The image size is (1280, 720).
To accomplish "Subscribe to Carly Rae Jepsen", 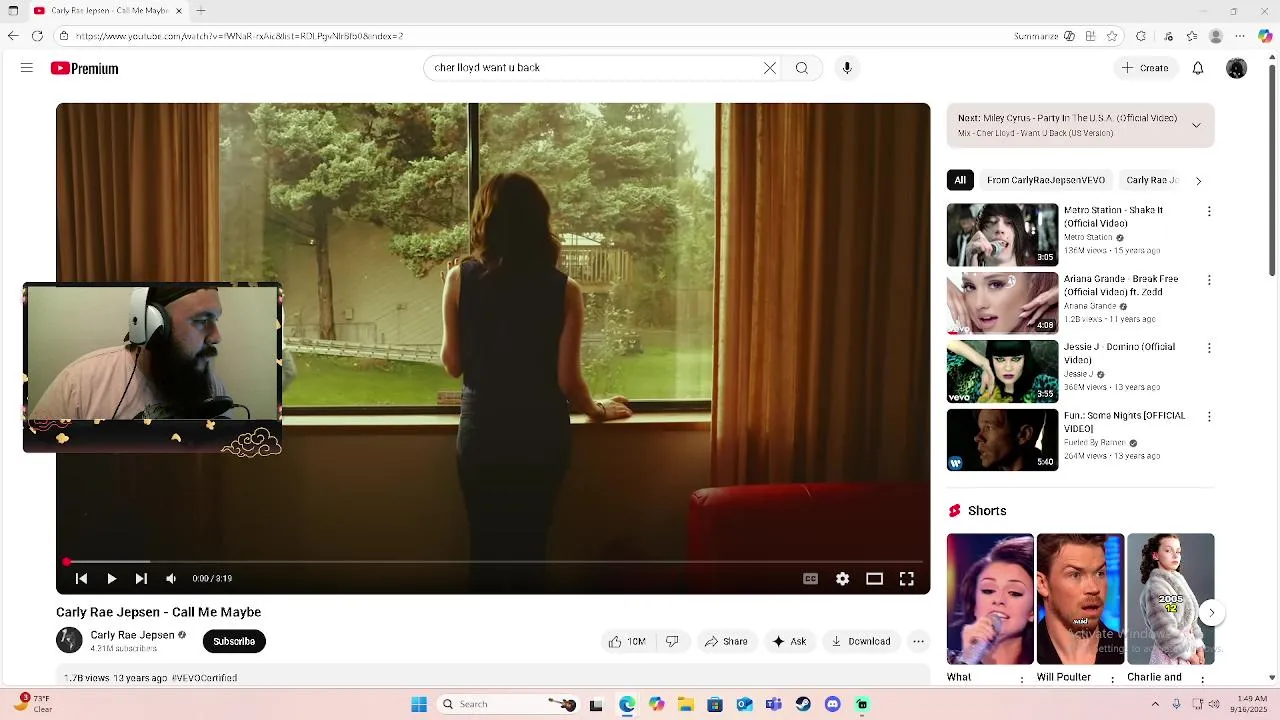I will (234, 641).
